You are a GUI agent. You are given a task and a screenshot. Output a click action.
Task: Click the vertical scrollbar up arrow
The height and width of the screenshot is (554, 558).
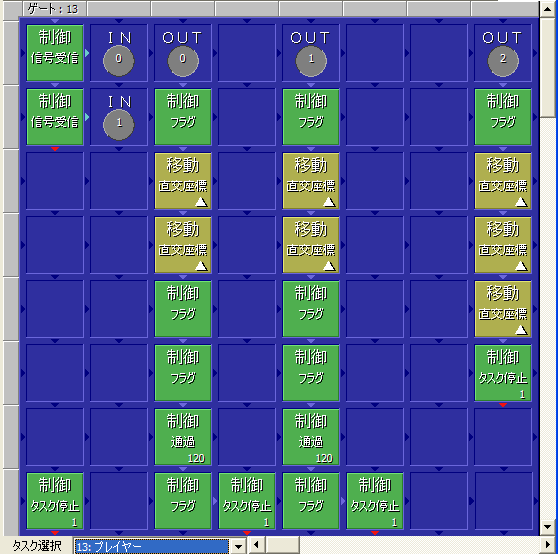pos(548,9)
